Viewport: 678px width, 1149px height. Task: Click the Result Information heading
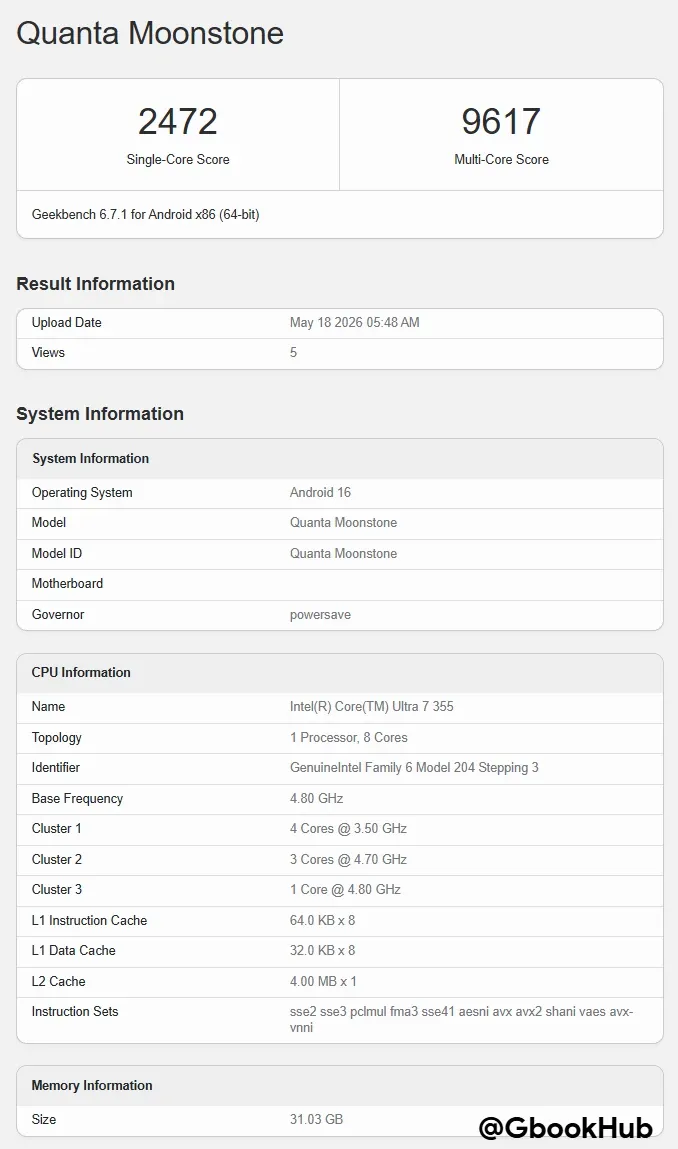95,284
